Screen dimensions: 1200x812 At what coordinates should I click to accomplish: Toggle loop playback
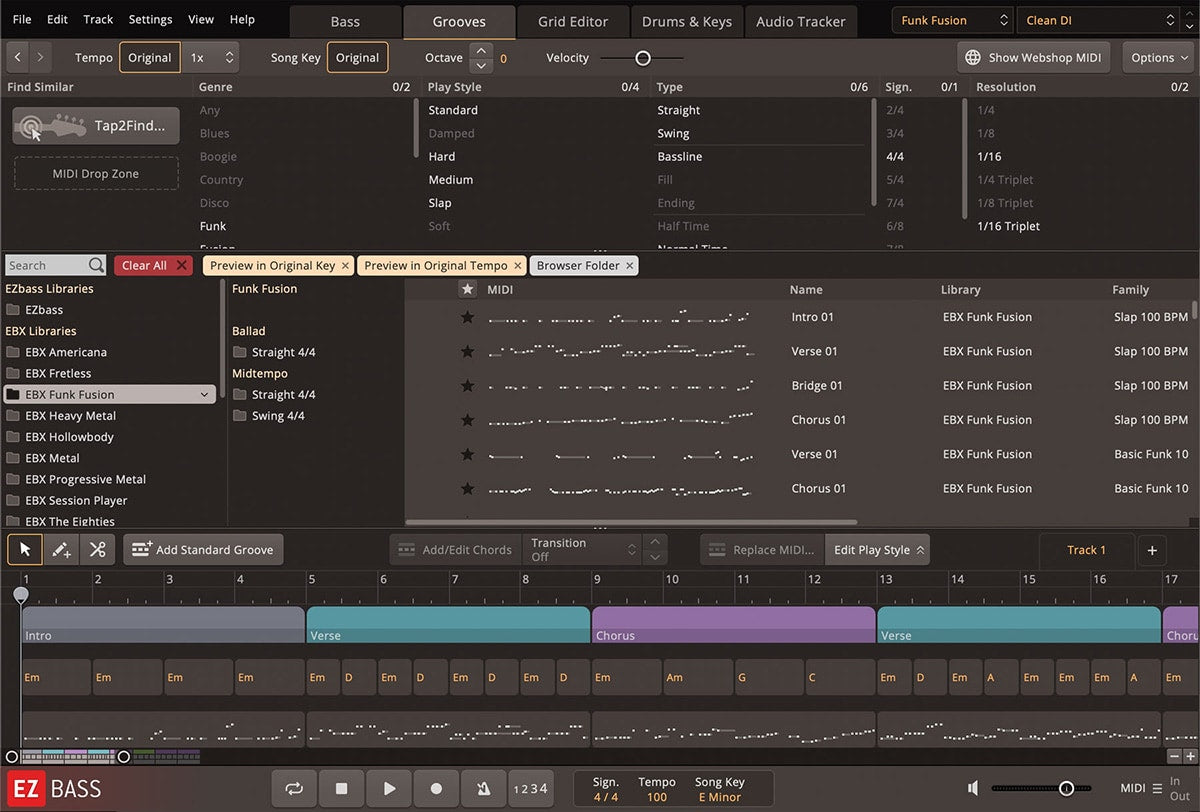294,788
